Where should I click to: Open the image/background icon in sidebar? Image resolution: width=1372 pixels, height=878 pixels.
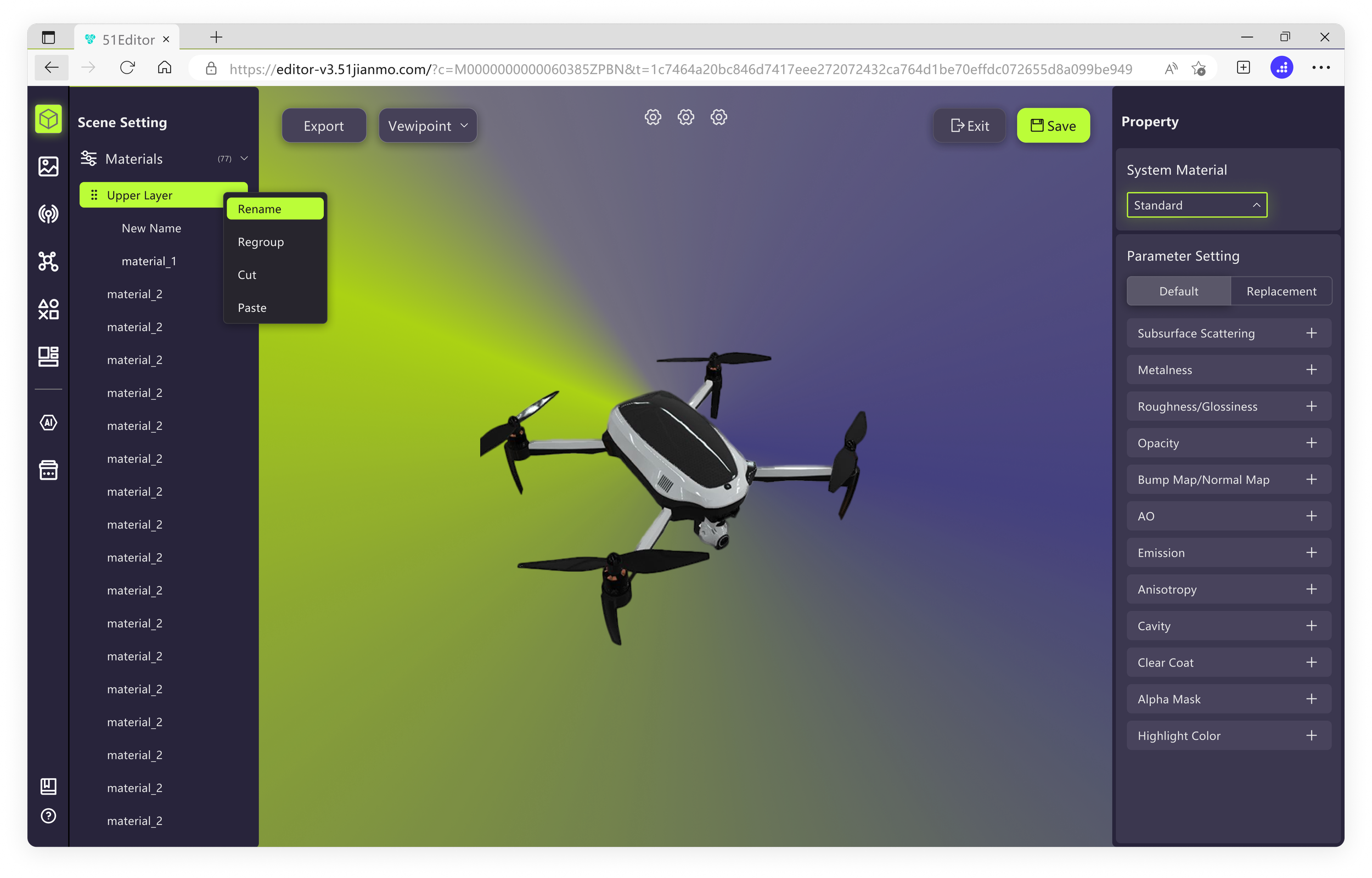(x=48, y=166)
